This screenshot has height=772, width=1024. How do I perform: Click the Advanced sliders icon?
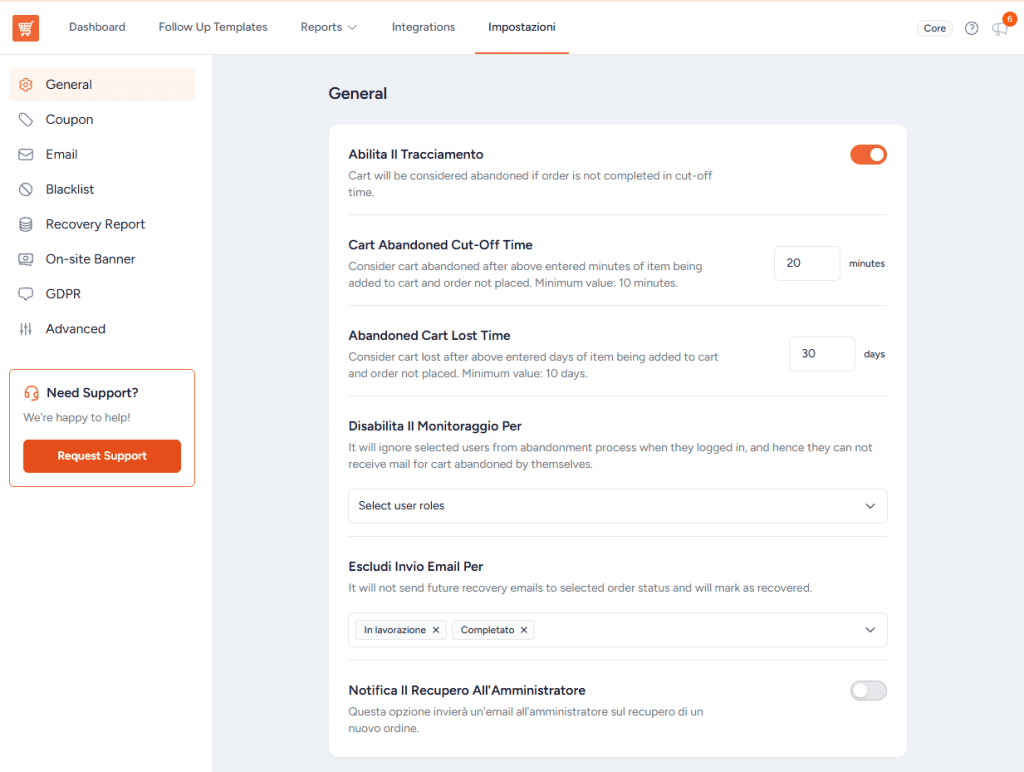point(25,329)
